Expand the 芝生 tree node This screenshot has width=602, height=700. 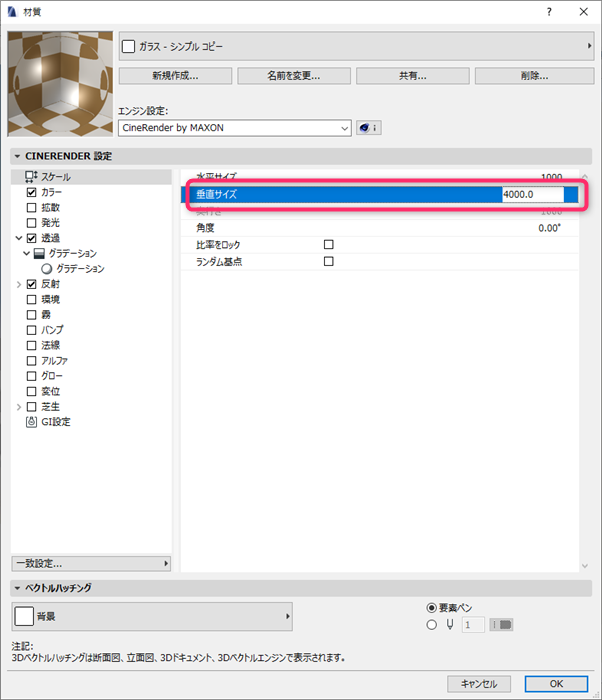tap(19, 407)
